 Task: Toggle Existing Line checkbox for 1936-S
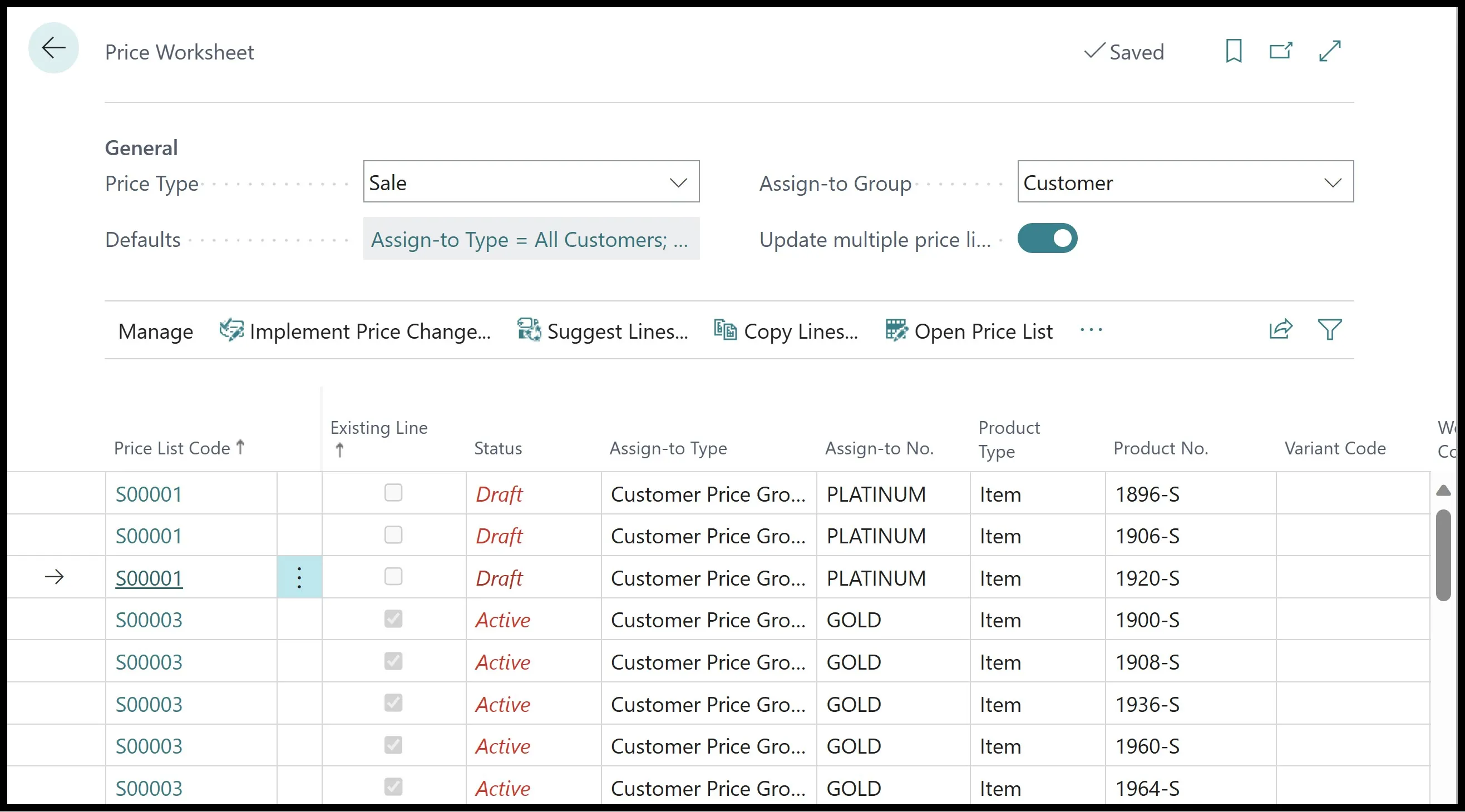[x=393, y=704]
